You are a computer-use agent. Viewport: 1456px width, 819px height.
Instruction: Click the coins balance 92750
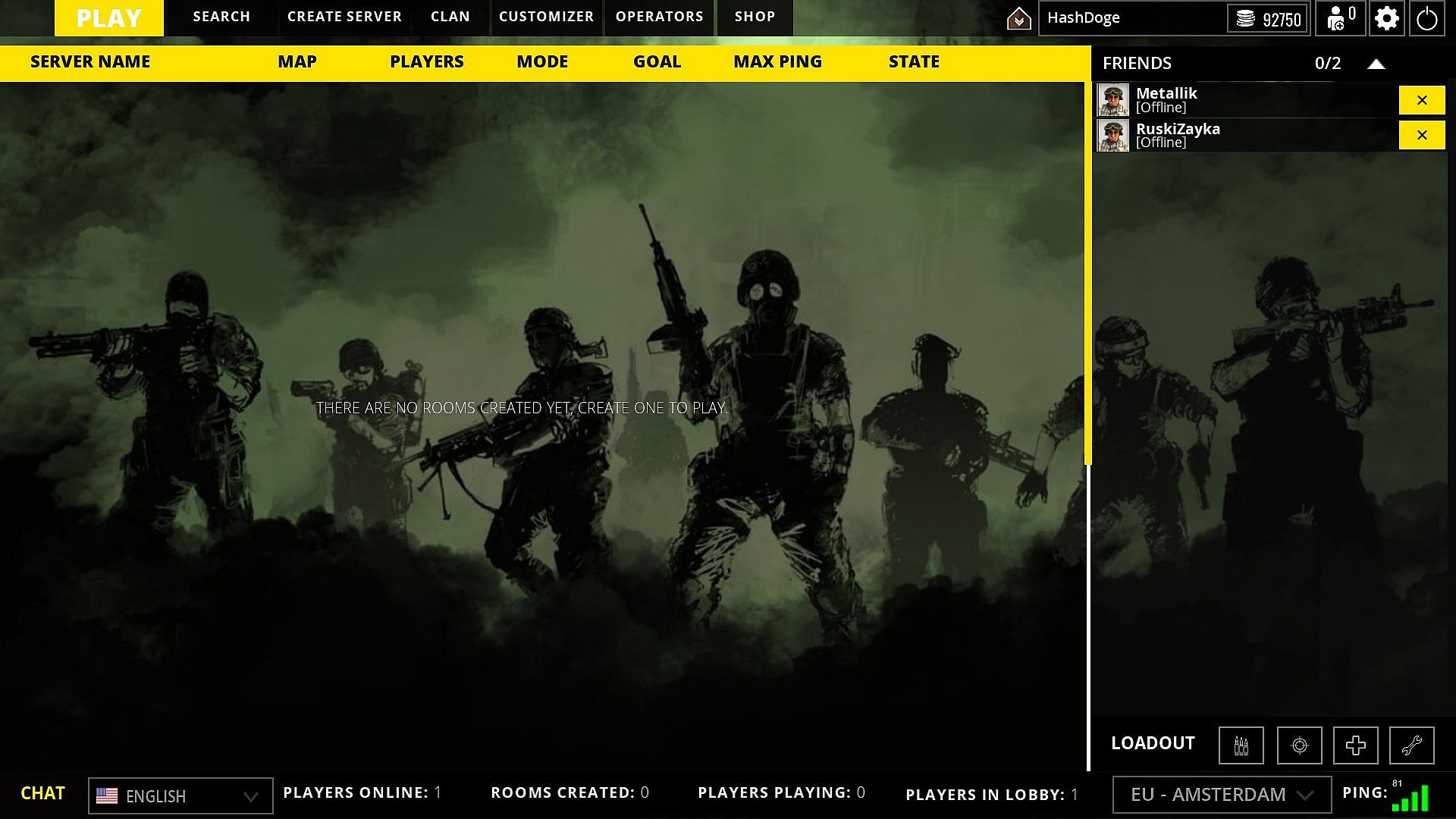(1268, 19)
